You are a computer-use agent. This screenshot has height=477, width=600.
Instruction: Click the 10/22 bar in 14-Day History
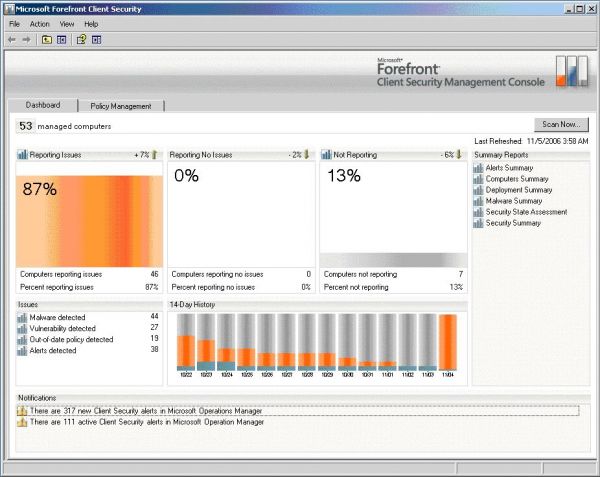[186, 342]
